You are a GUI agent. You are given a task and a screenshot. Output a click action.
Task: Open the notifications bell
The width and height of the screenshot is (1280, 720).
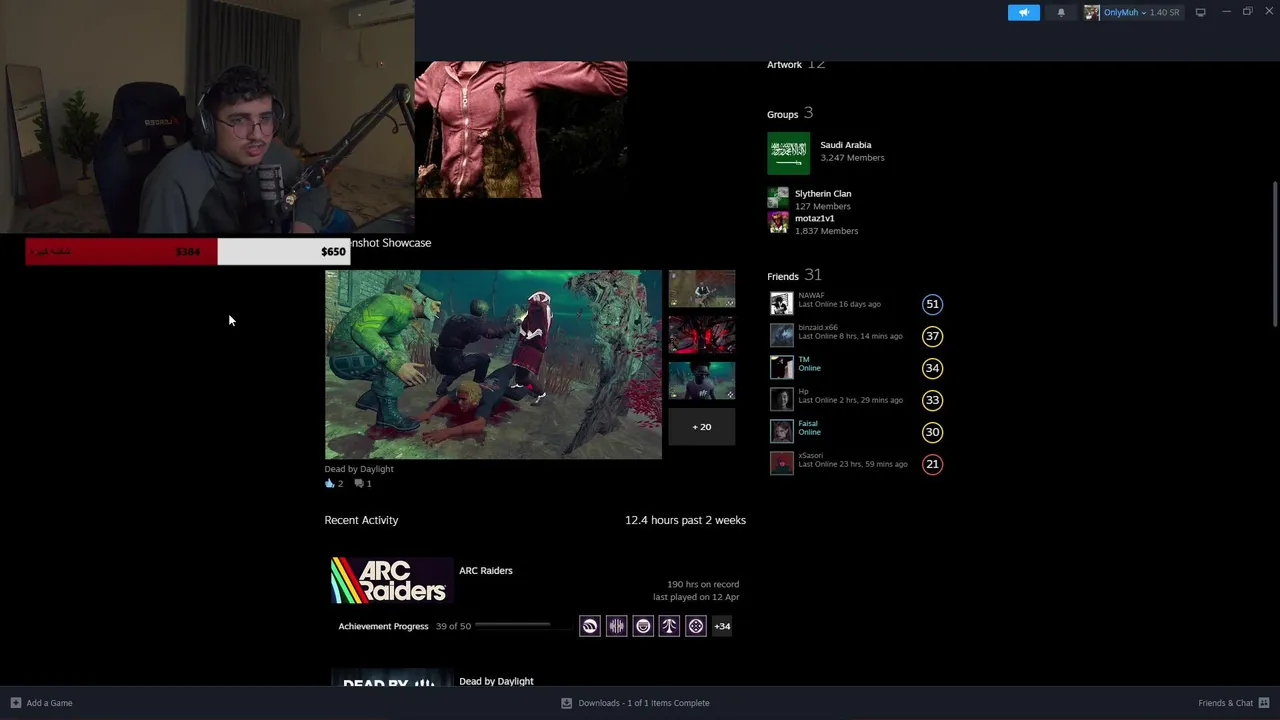tap(1061, 12)
